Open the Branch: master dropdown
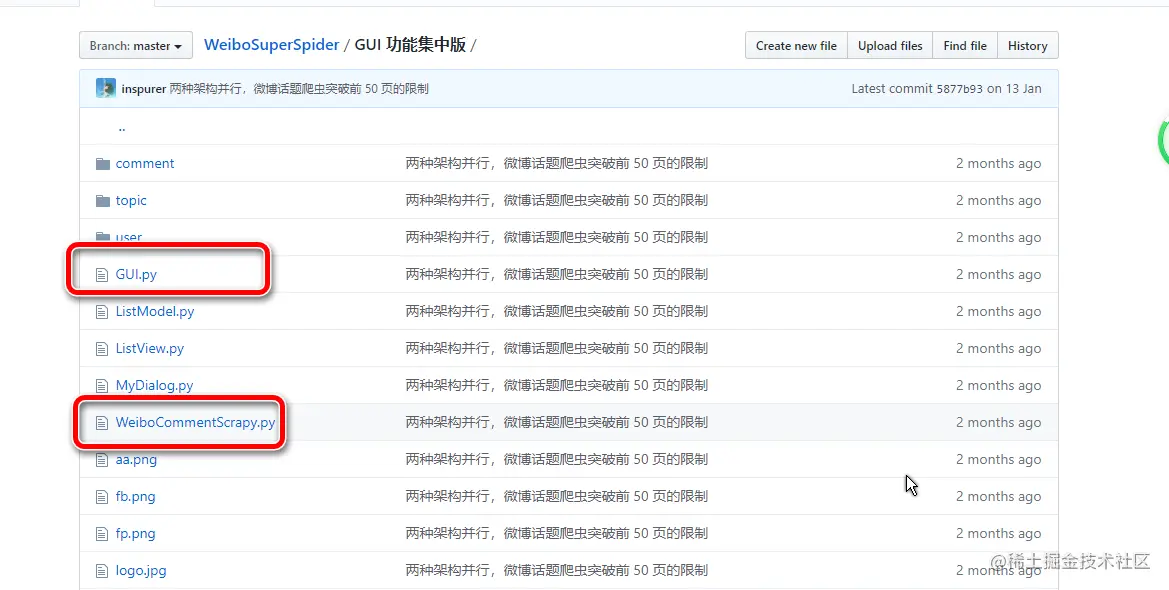This screenshot has width=1169, height=590. click(136, 45)
